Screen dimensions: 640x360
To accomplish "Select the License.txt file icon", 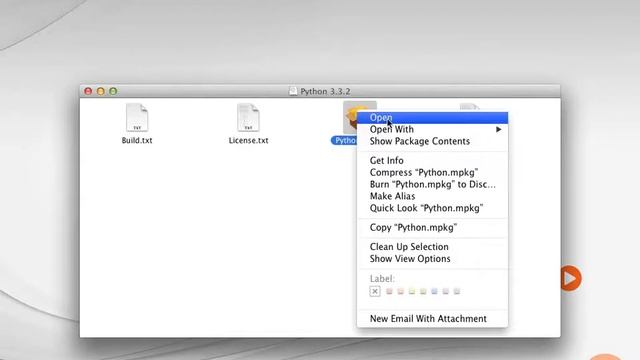I will pos(248,118).
